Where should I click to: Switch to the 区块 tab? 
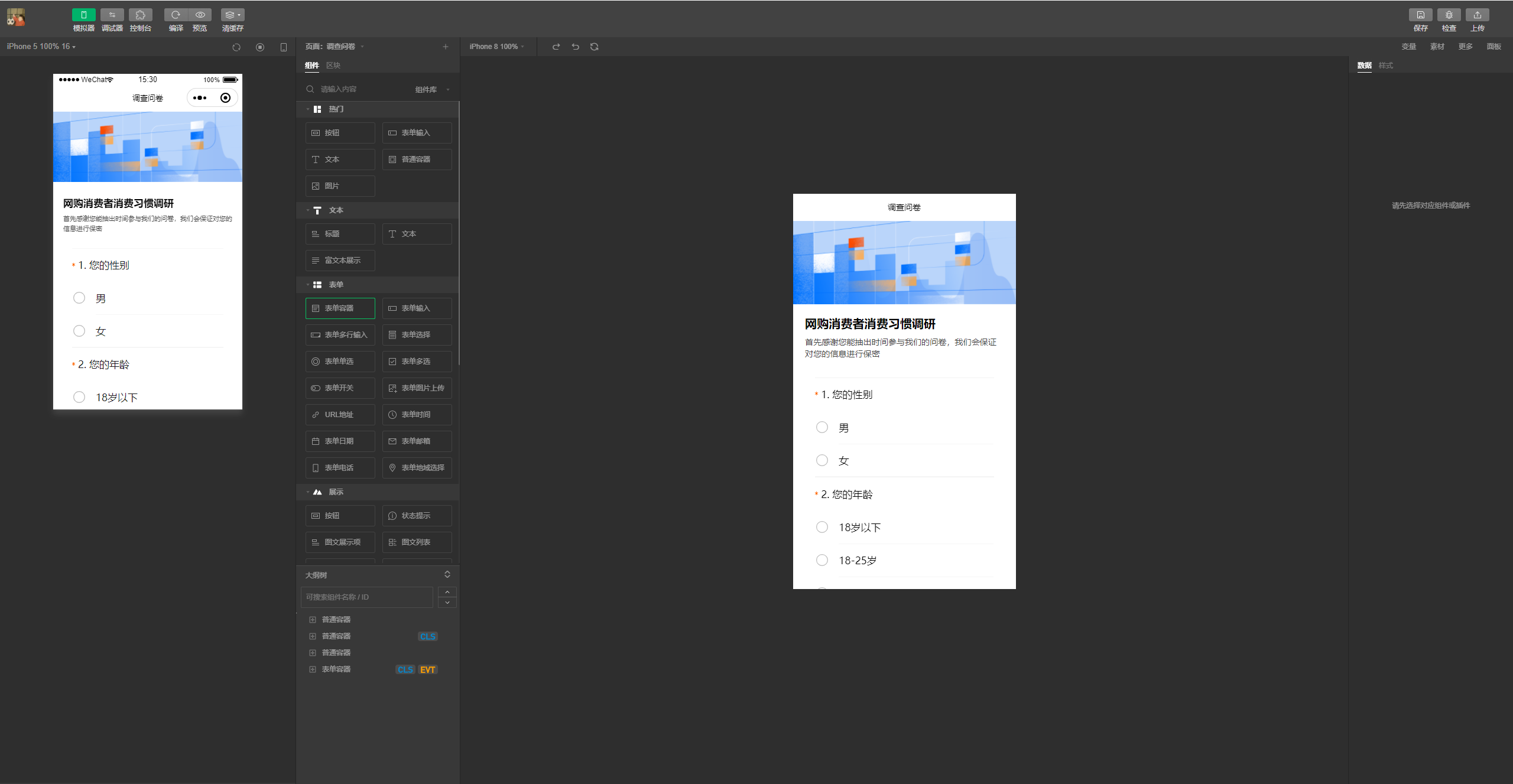[x=333, y=66]
